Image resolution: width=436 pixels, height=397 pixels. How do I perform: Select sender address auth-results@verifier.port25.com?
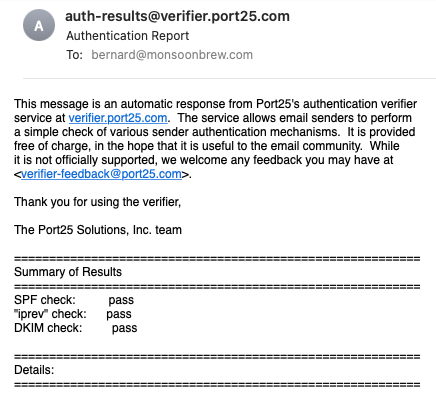coord(177,16)
